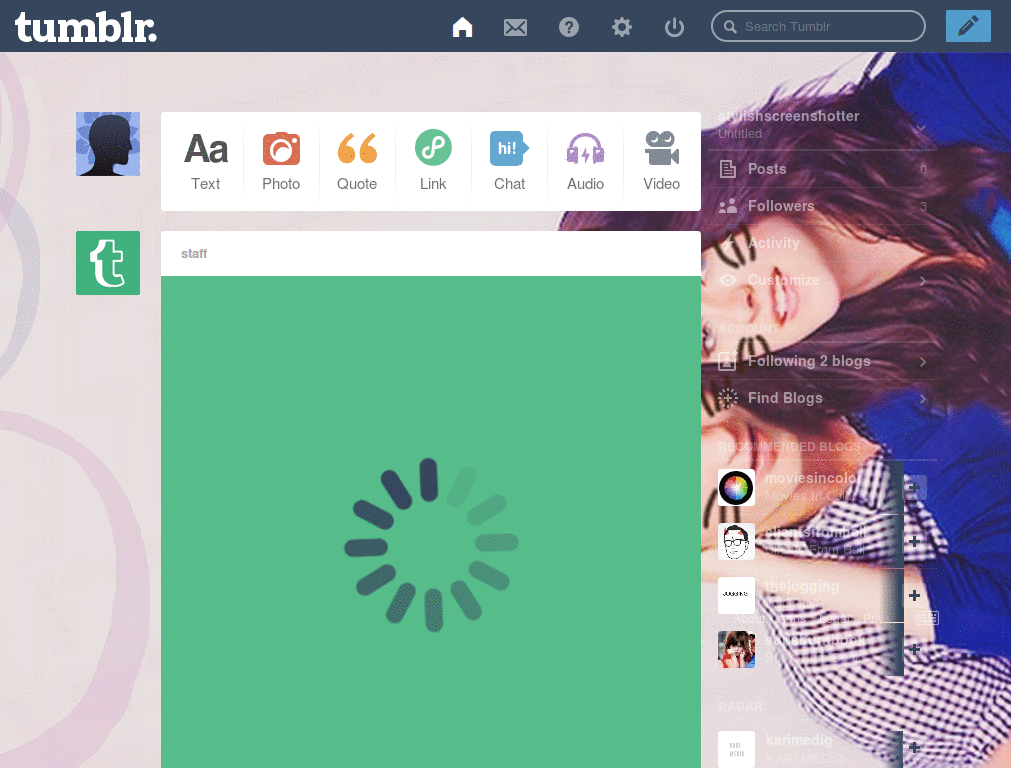Open moviesincolor blog avatar
This screenshot has height=768, width=1024.
(x=736, y=487)
